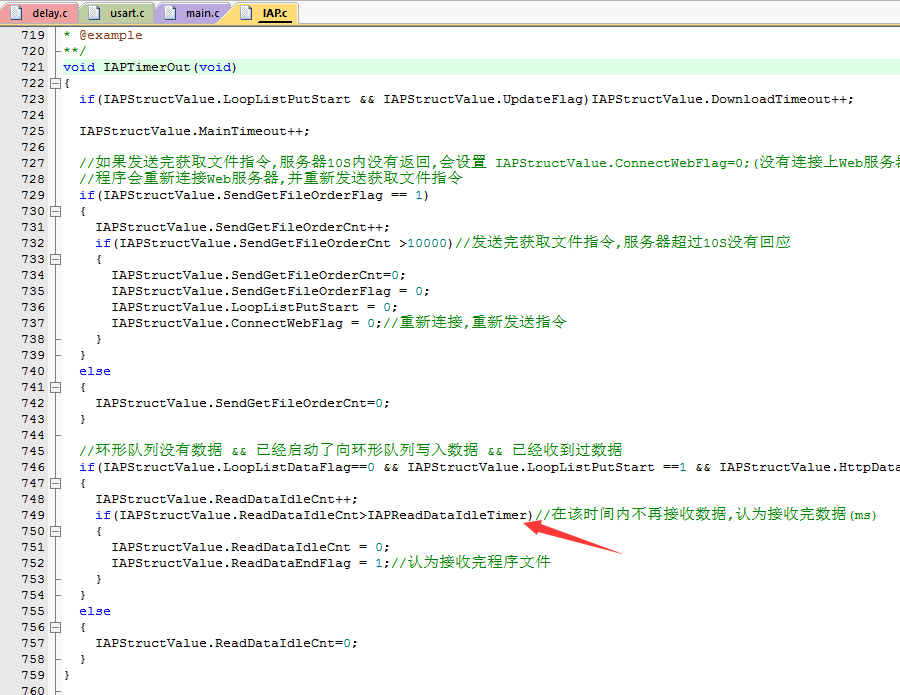
Task: Collapse the else block at line 741
Action: pyautogui.click(x=56, y=387)
